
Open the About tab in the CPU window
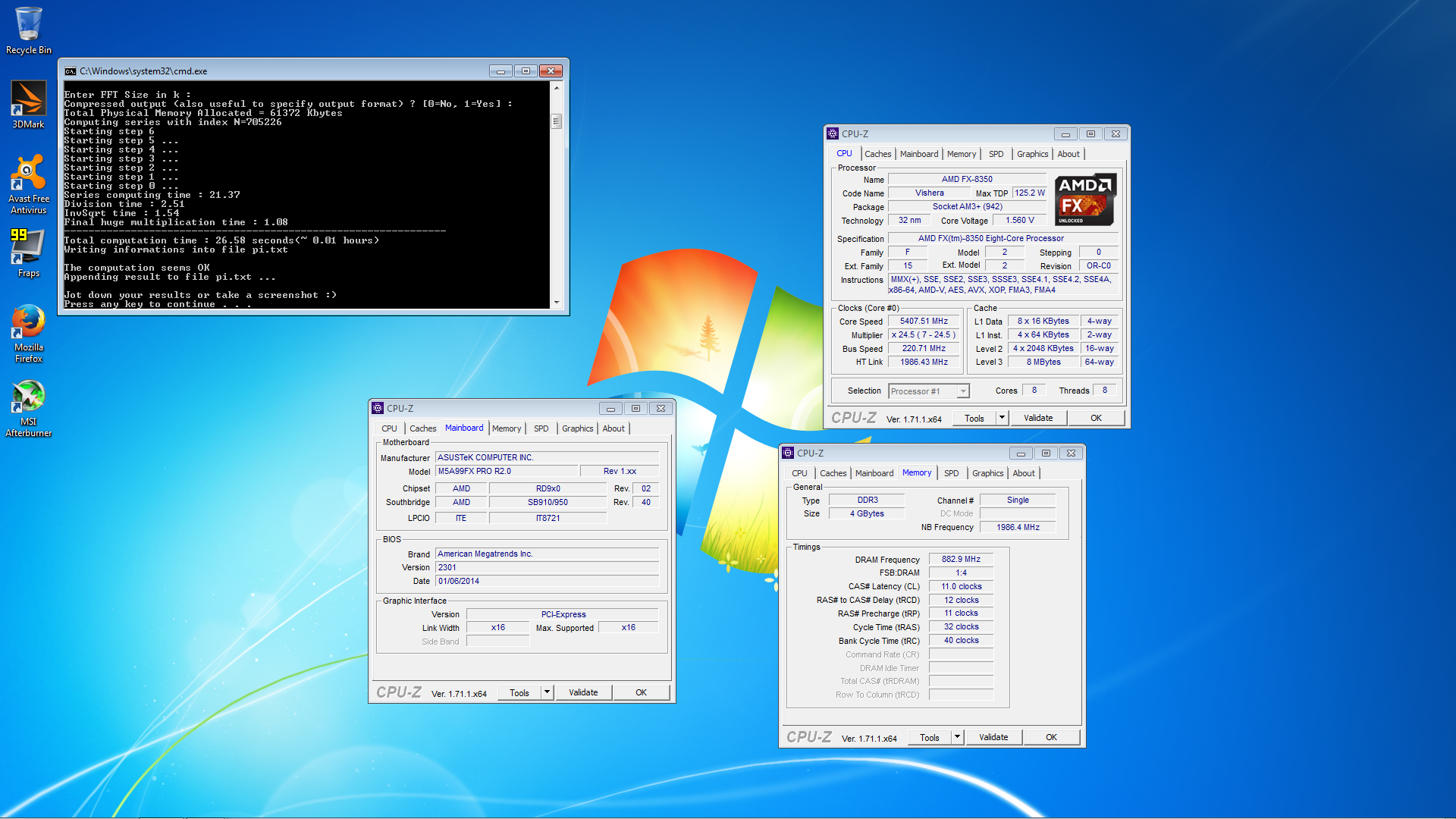point(1068,154)
